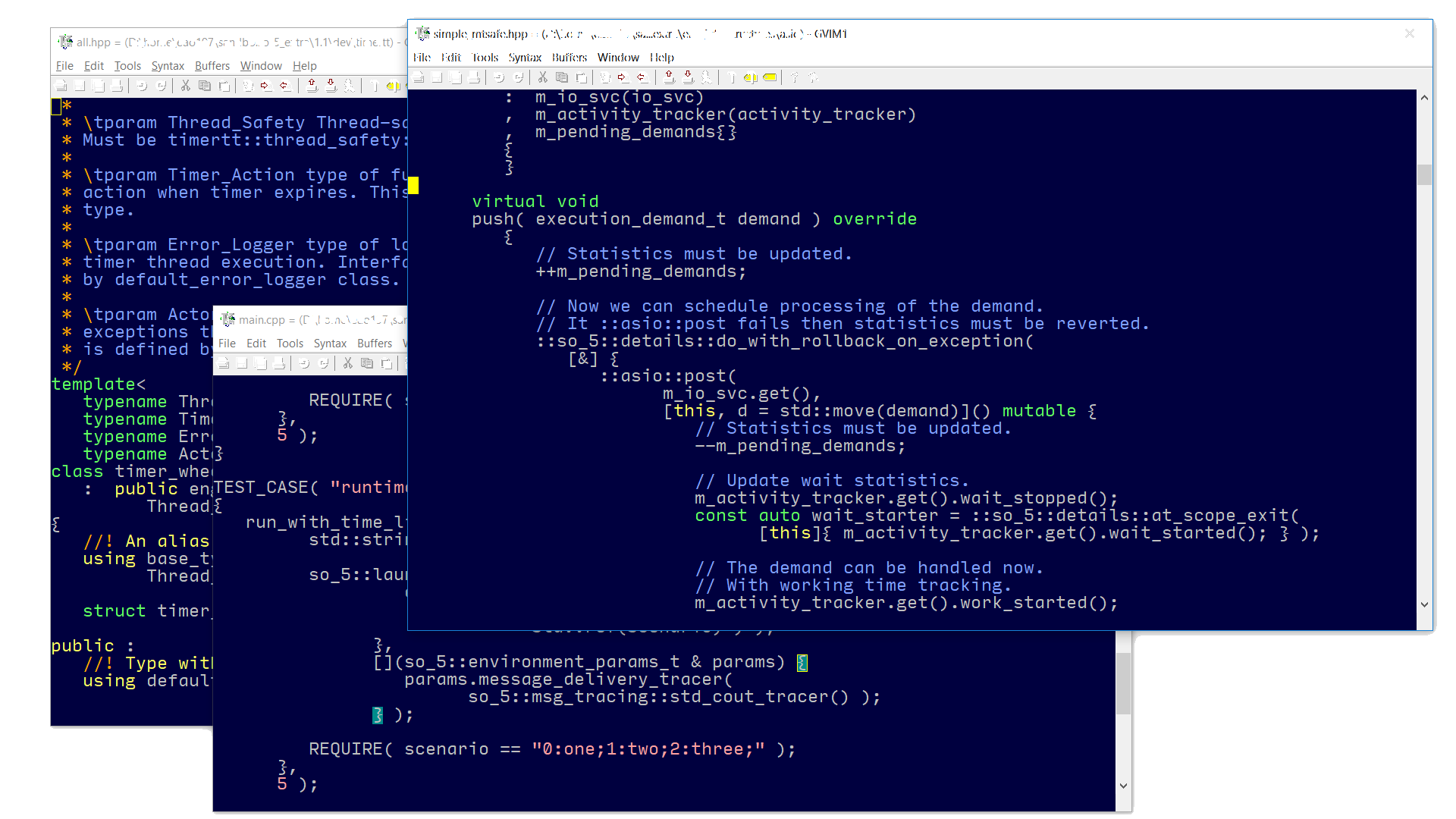Click '++m_pending_demands;' line in simple_mtsafe.hpp
Viewport: 1456px width, 819px height.
(x=641, y=271)
